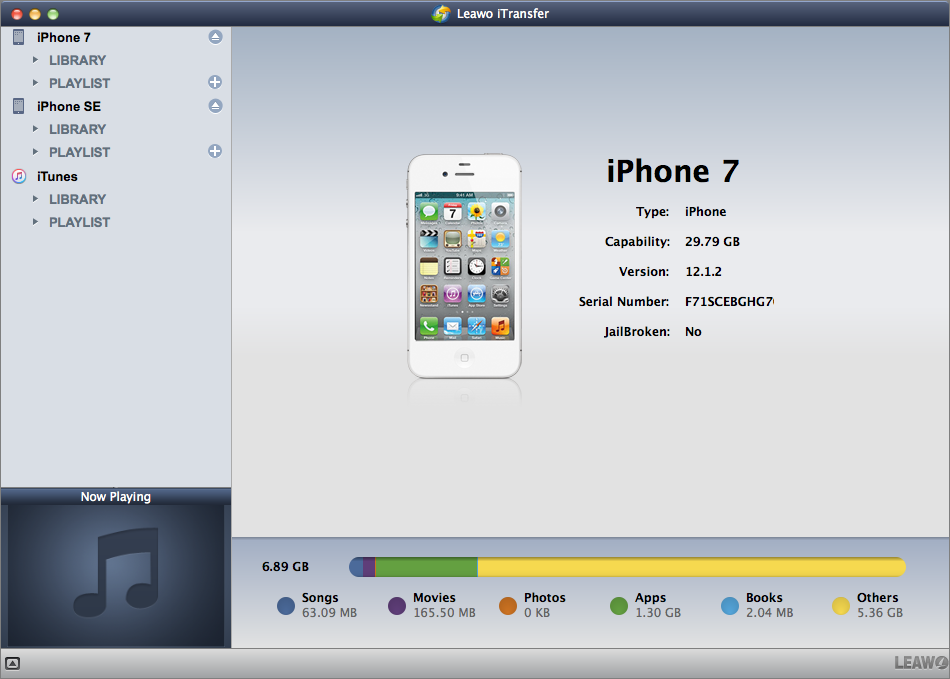Click the iPhone 7 device icon in sidebar
Viewport: 950px width, 679px height.
point(19,37)
